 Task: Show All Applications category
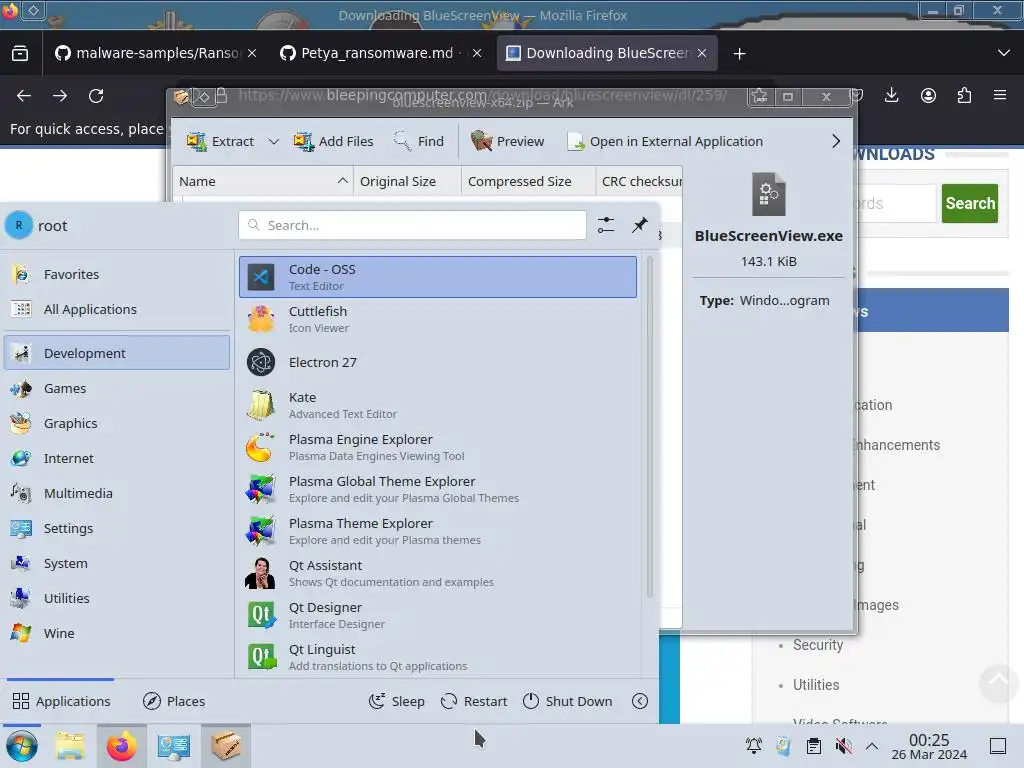[117, 310]
